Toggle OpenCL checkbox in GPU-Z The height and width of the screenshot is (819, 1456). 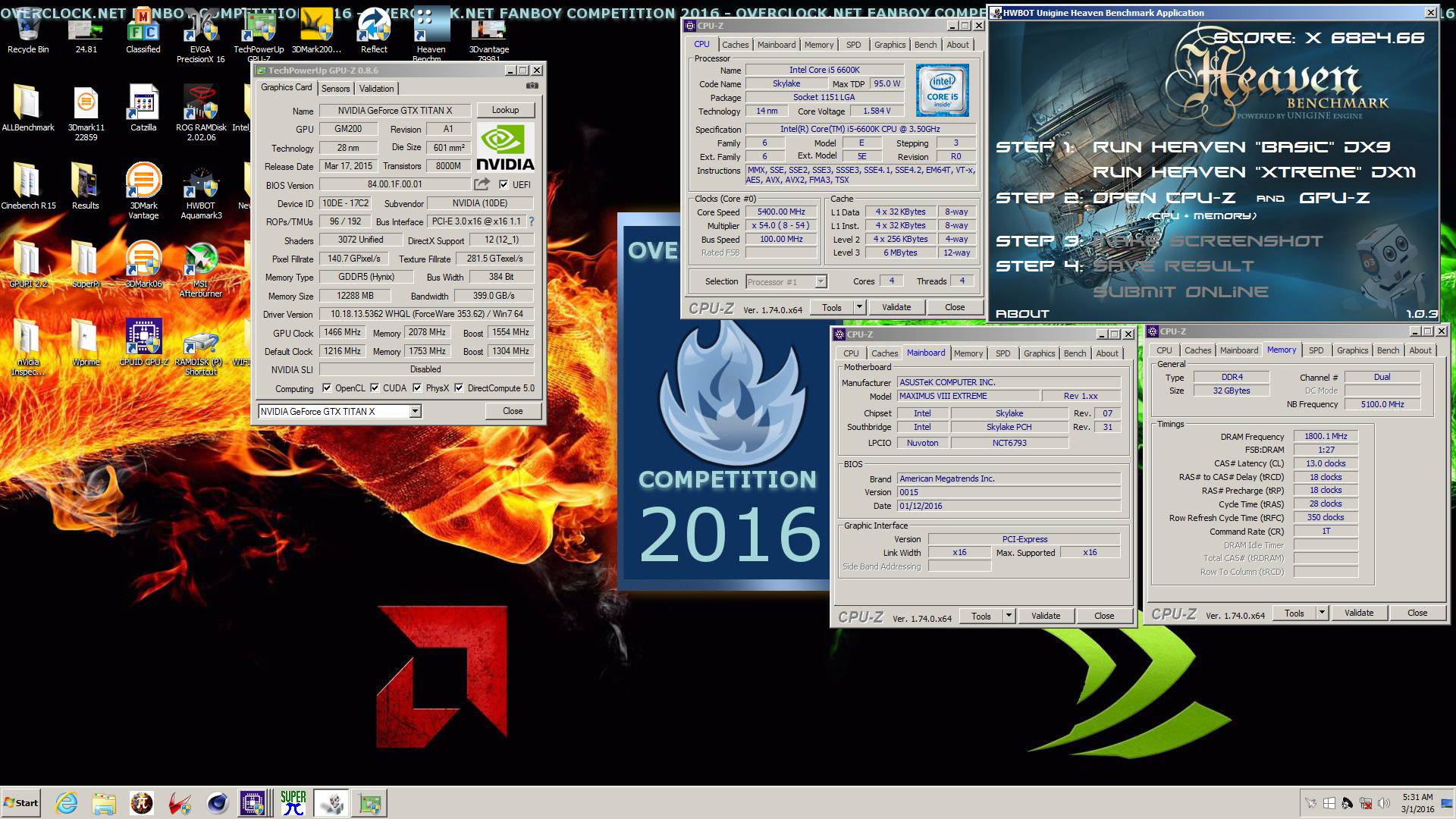point(327,388)
